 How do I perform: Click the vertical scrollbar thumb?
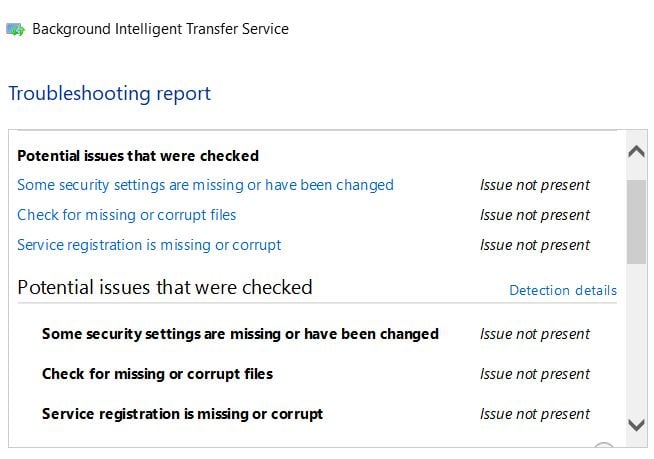coord(636,222)
